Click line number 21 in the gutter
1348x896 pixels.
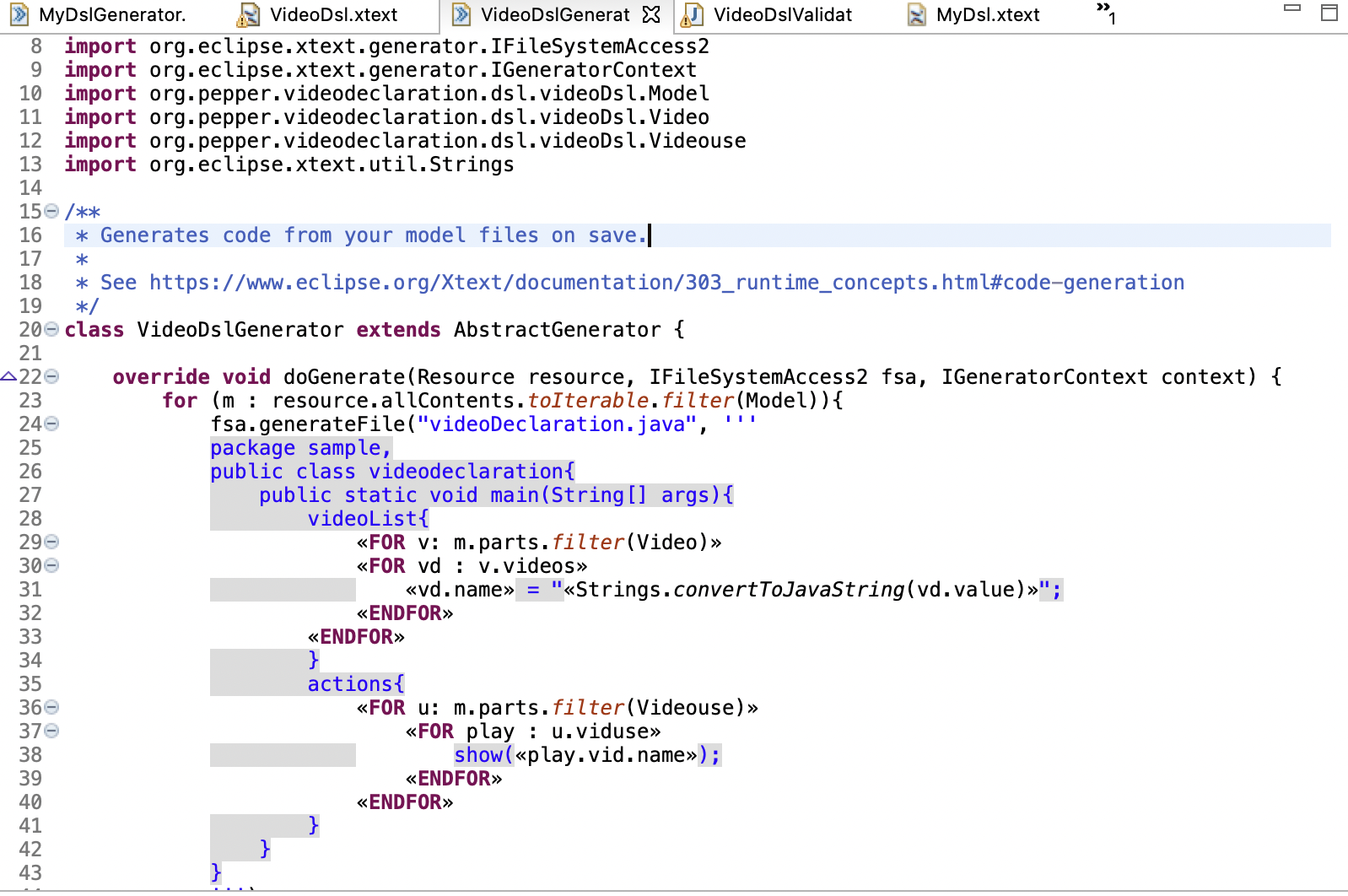[x=30, y=354]
